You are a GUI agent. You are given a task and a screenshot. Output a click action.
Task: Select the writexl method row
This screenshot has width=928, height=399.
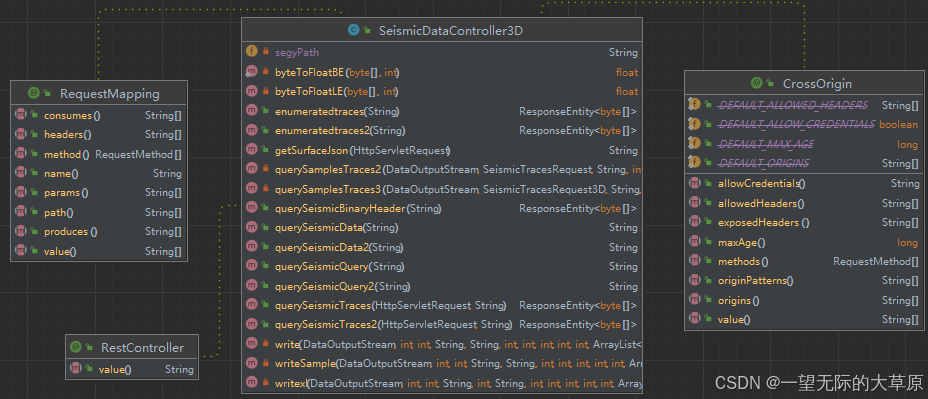pyautogui.click(x=442, y=383)
